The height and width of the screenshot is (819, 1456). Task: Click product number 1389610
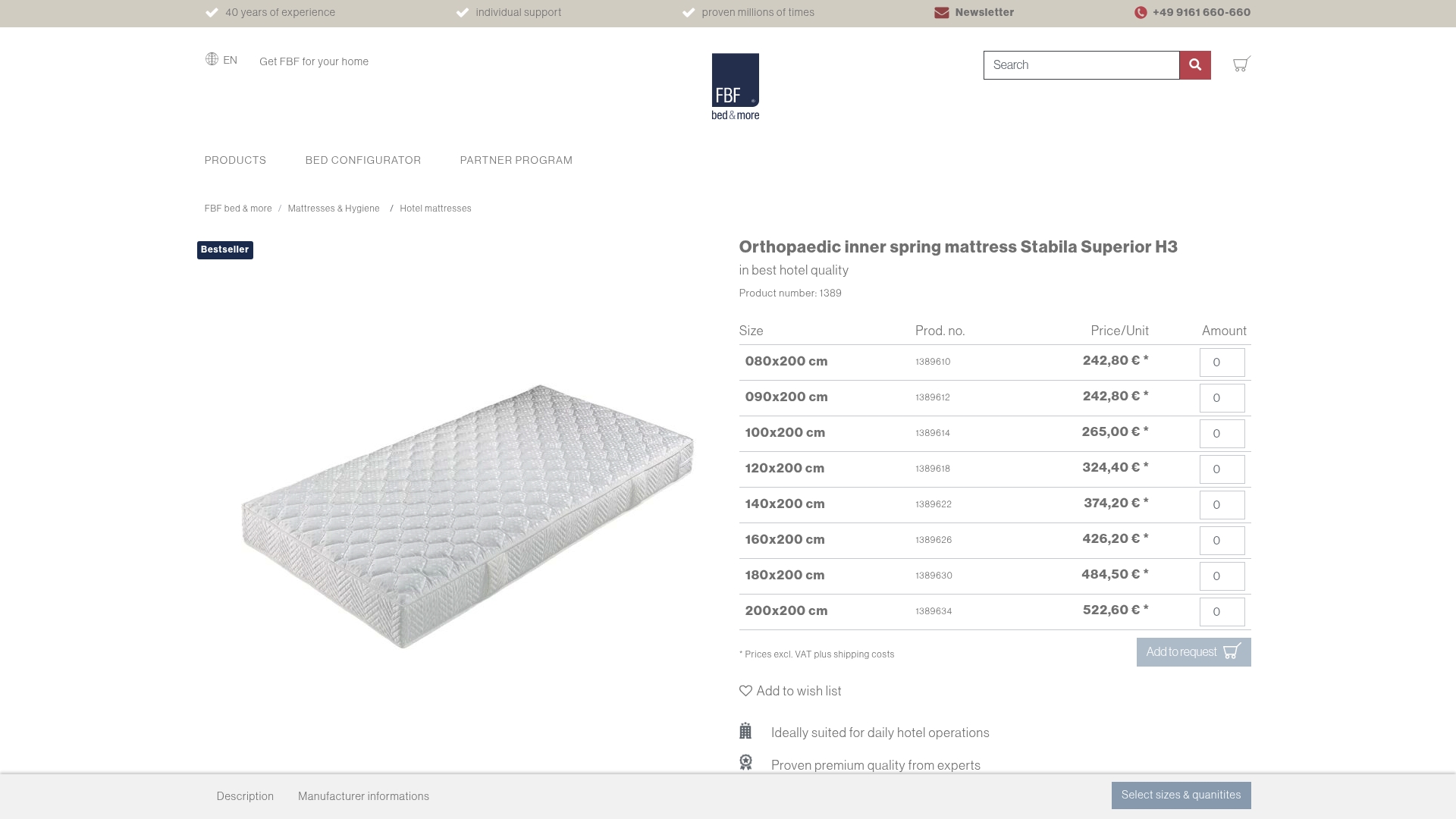933,362
